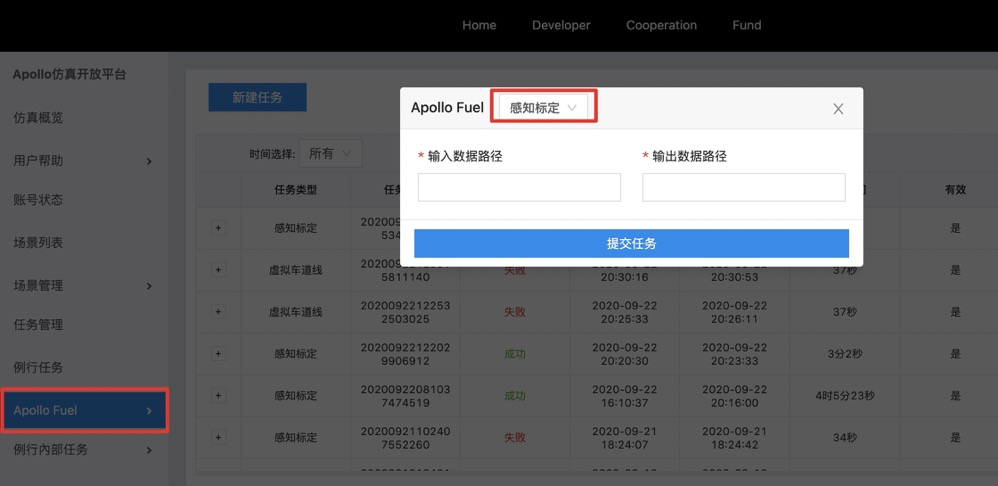This screenshot has width=998, height=486.
Task: Click 成功 status in the 9906912 row
Action: 515,354
